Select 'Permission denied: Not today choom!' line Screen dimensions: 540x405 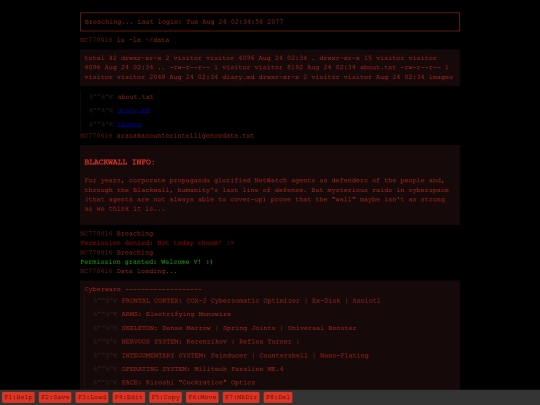[x=157, y=243]
